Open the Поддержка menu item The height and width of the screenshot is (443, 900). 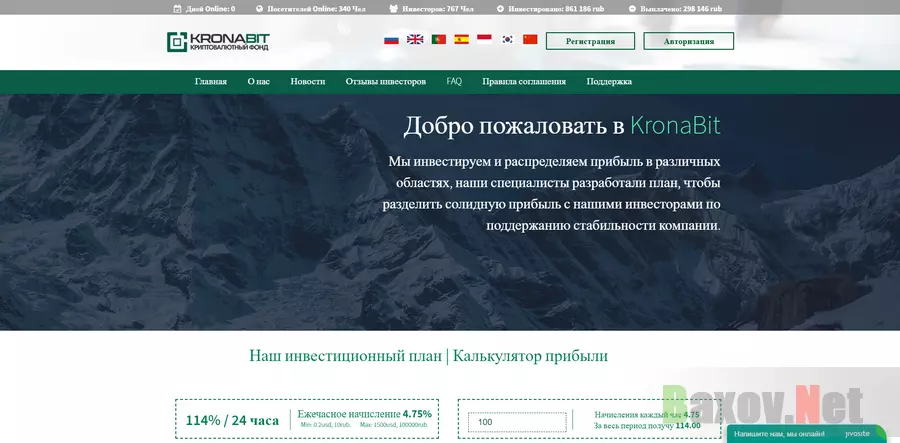tap(609, 81)
